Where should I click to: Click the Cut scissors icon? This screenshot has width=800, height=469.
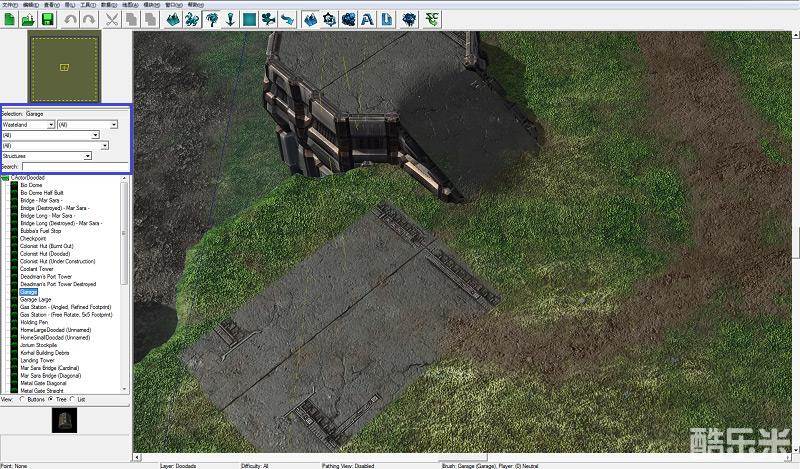pos(111,19)
